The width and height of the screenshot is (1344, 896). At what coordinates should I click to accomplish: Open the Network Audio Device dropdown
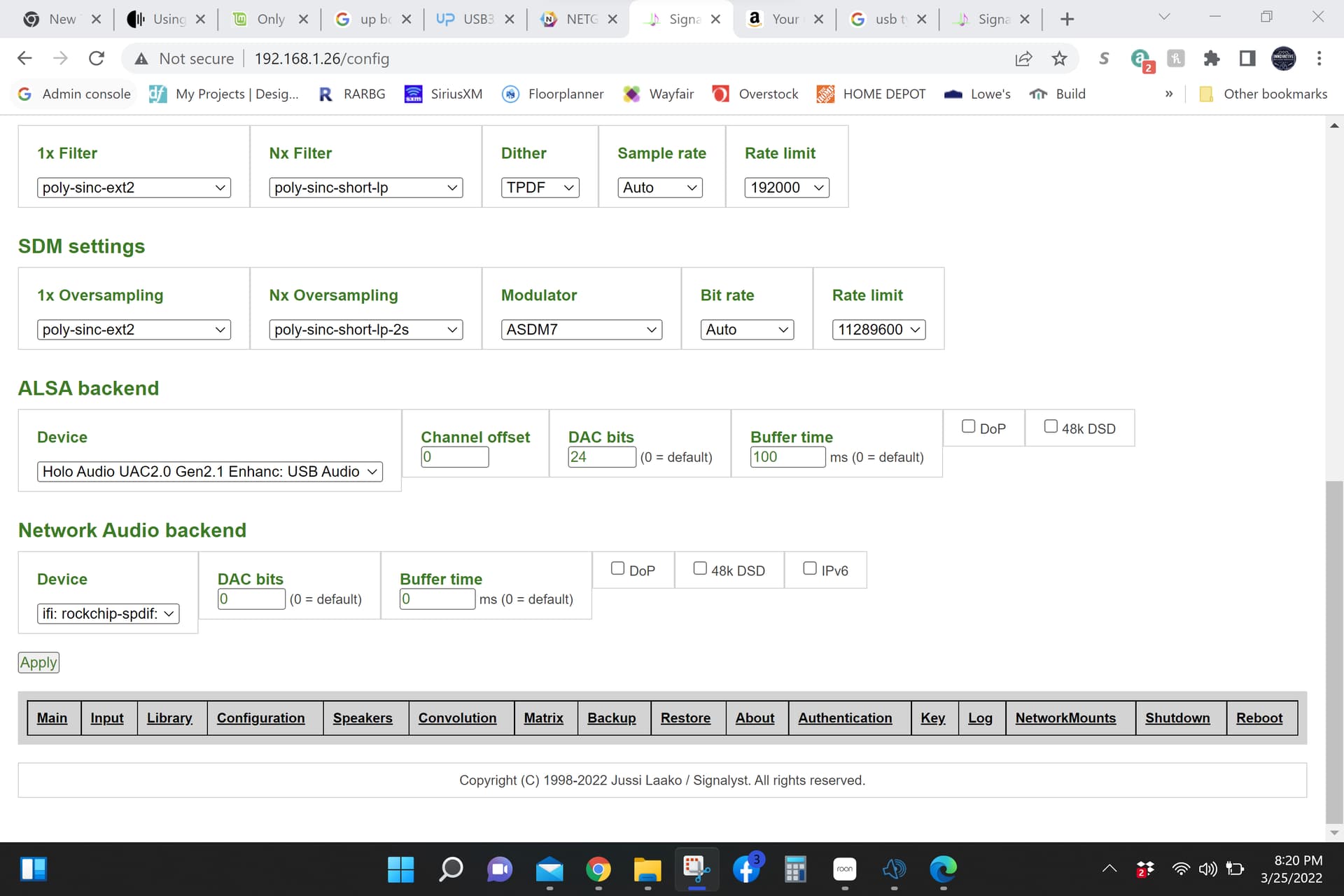click(108, 614)
